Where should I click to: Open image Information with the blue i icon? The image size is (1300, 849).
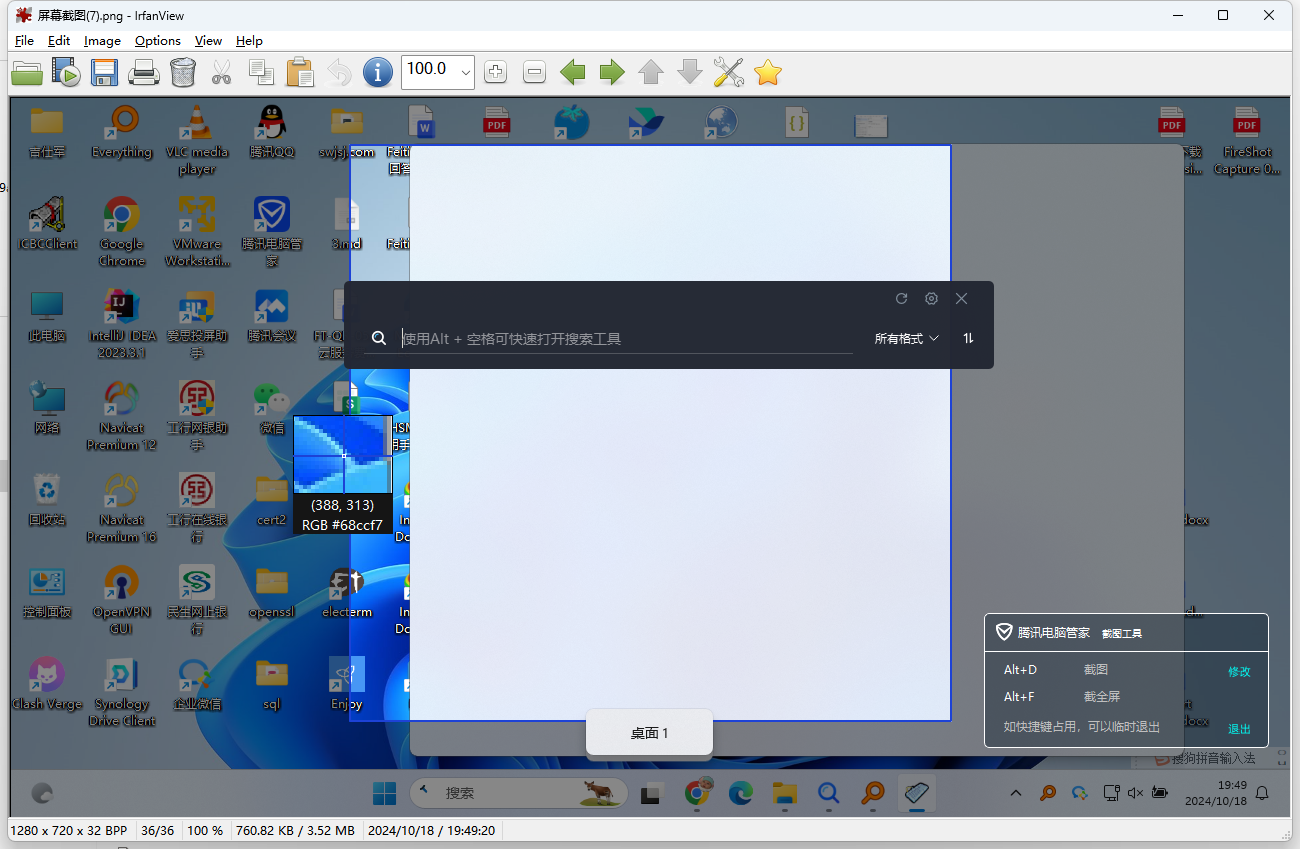pyautogui.click(x=377, y=72)
